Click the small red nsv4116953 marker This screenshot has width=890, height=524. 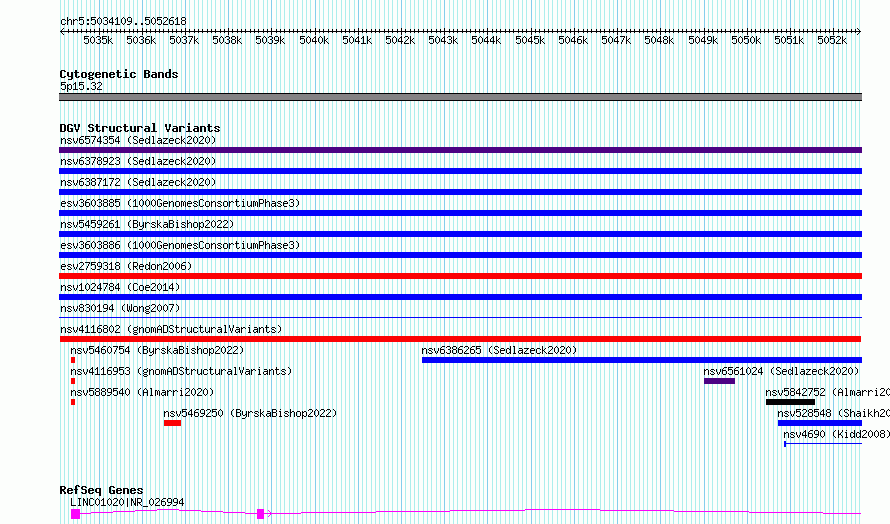click(x=73, y=381)
